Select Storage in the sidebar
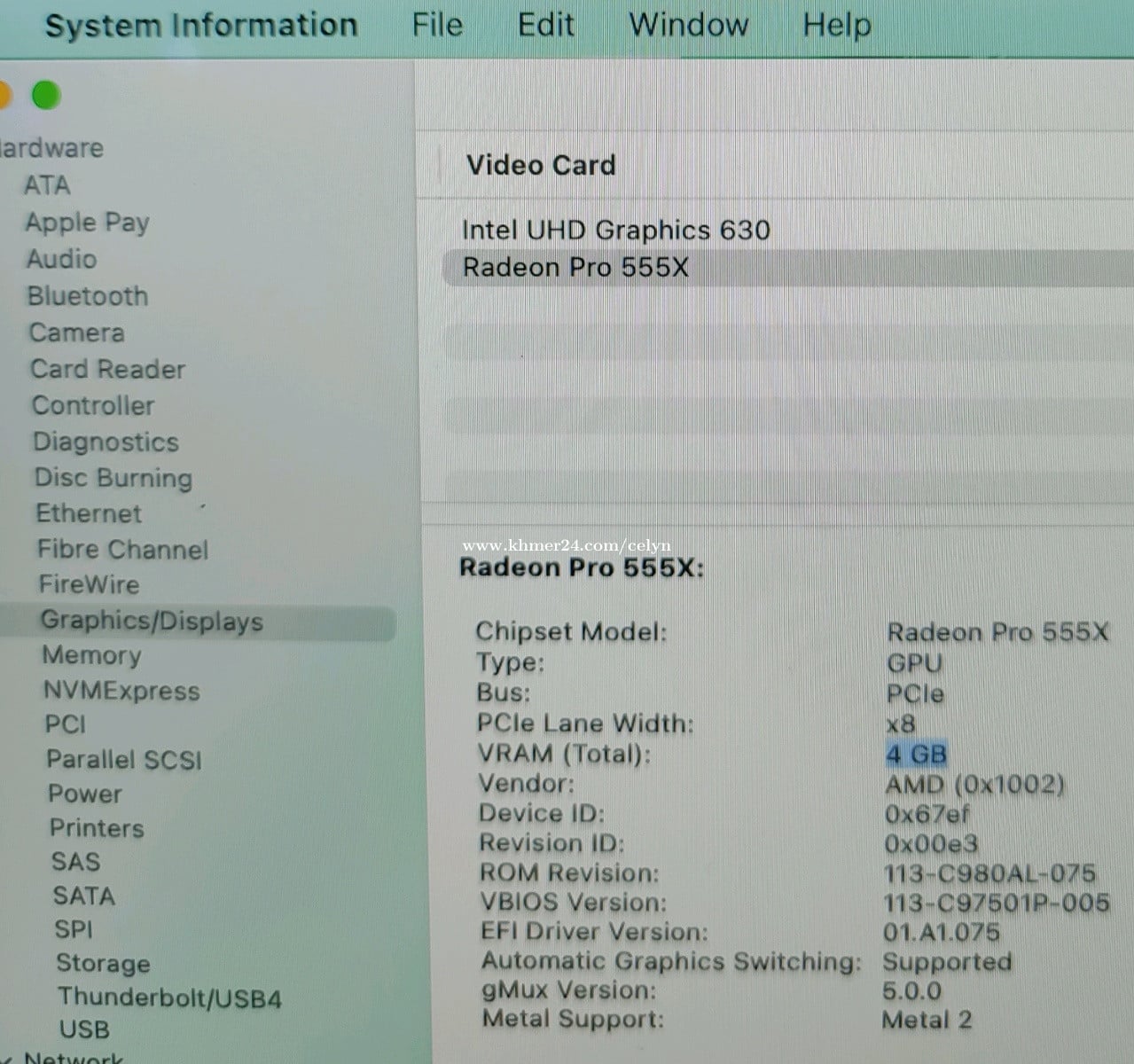This screenshot has height=1064, width=1134. tap(103, 964)
